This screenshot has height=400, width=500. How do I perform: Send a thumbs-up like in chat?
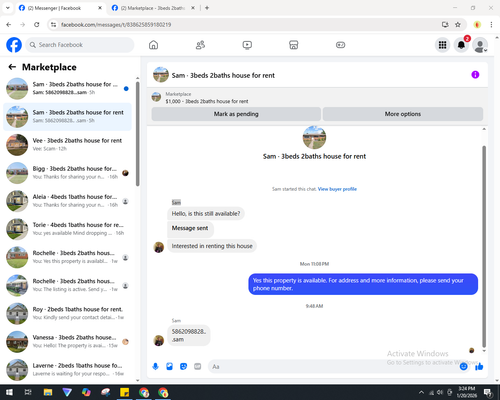pos(479,367)
